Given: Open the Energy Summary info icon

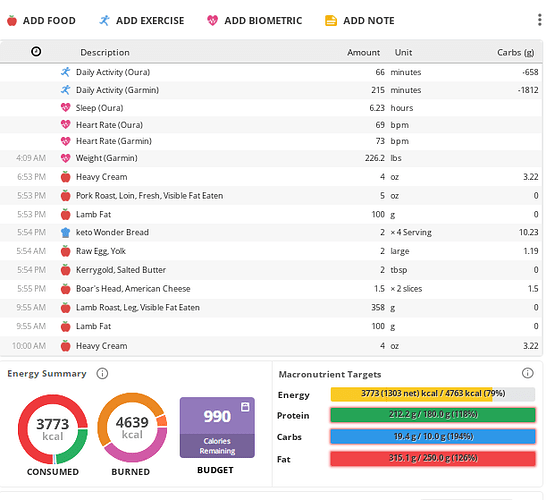Looking at the screenshot, I should point(102,373).
